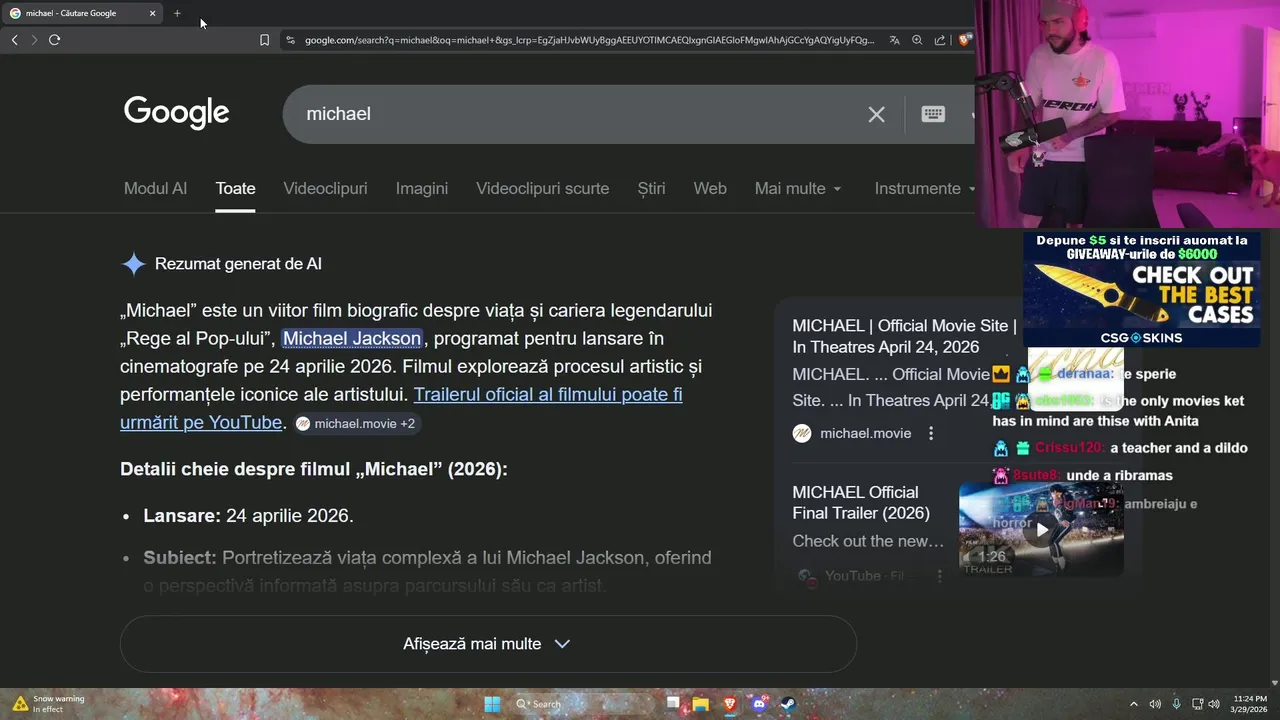Clear the search query with X

click(x=876, y=114)
